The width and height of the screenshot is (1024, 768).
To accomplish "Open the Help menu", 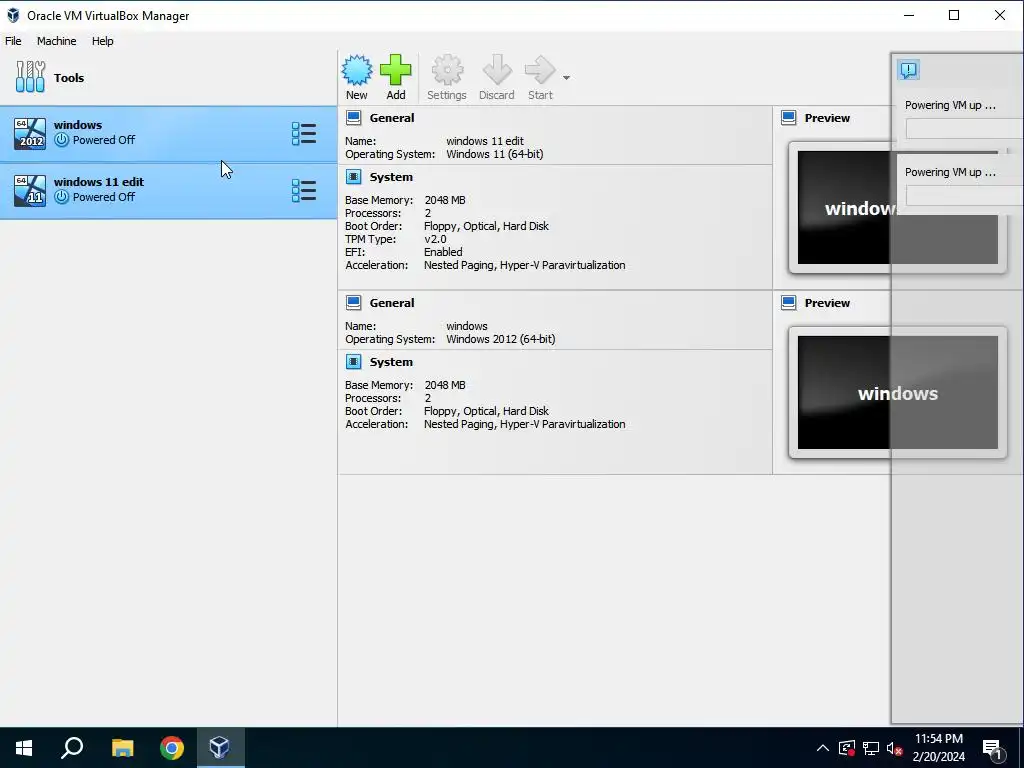I will 103,40.
